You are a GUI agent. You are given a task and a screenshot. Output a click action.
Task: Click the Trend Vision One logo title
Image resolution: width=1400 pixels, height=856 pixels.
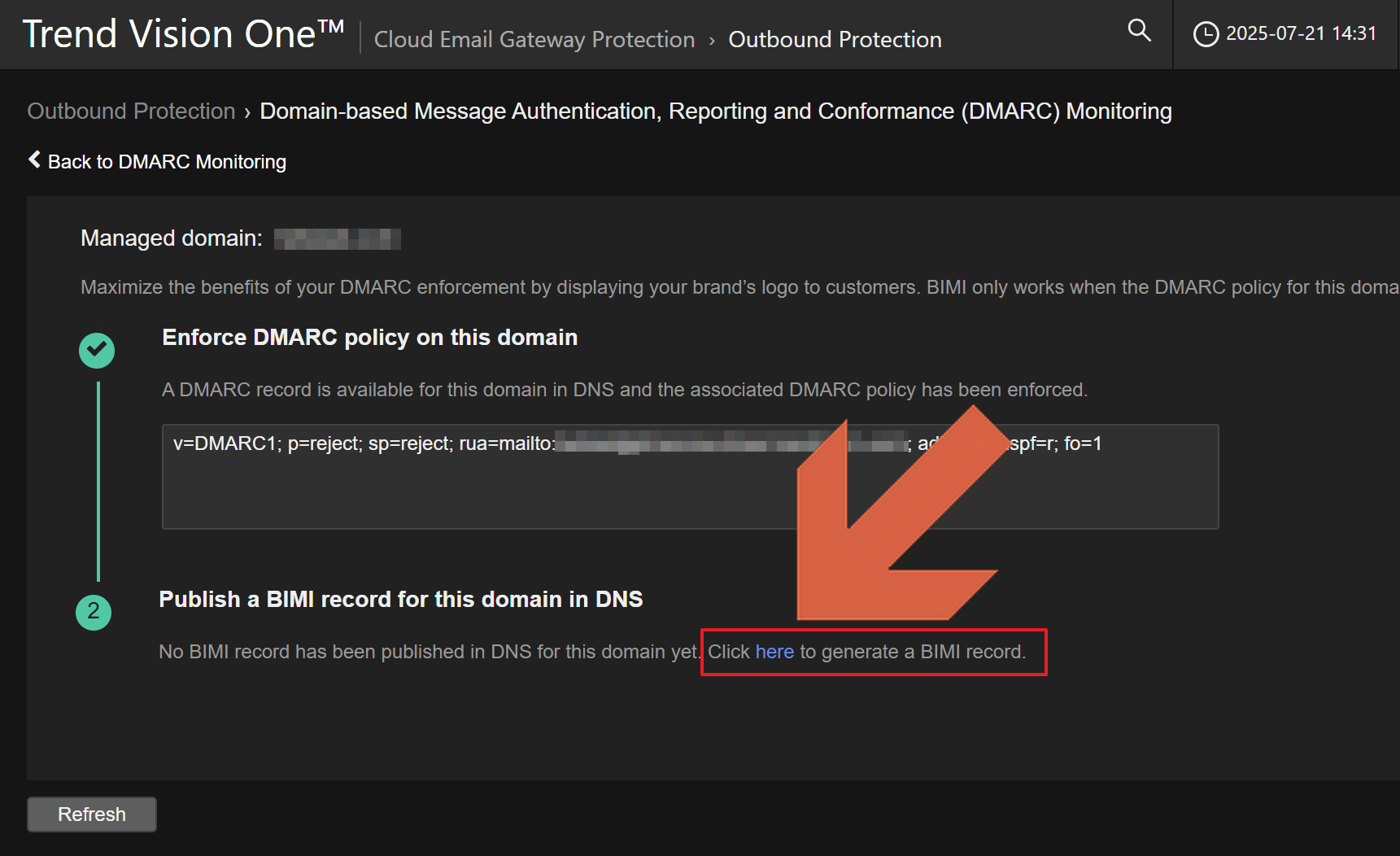[183, 34]
